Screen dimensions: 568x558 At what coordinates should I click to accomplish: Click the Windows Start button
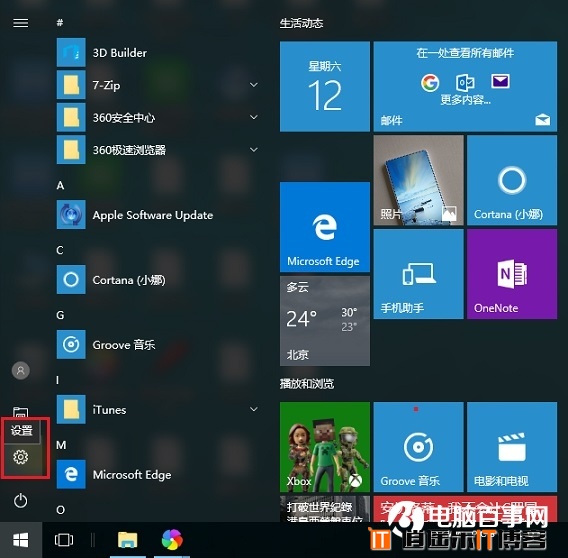point(21,540)
